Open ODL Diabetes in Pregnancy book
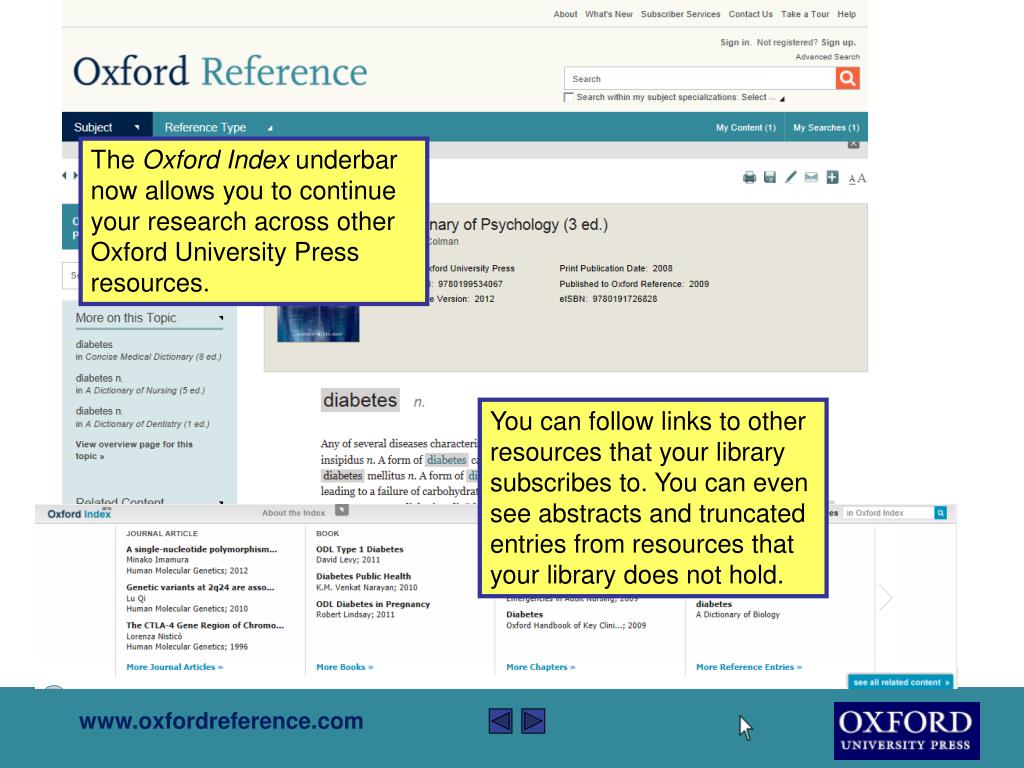The image size is (1024, 768). pos(373,604)
